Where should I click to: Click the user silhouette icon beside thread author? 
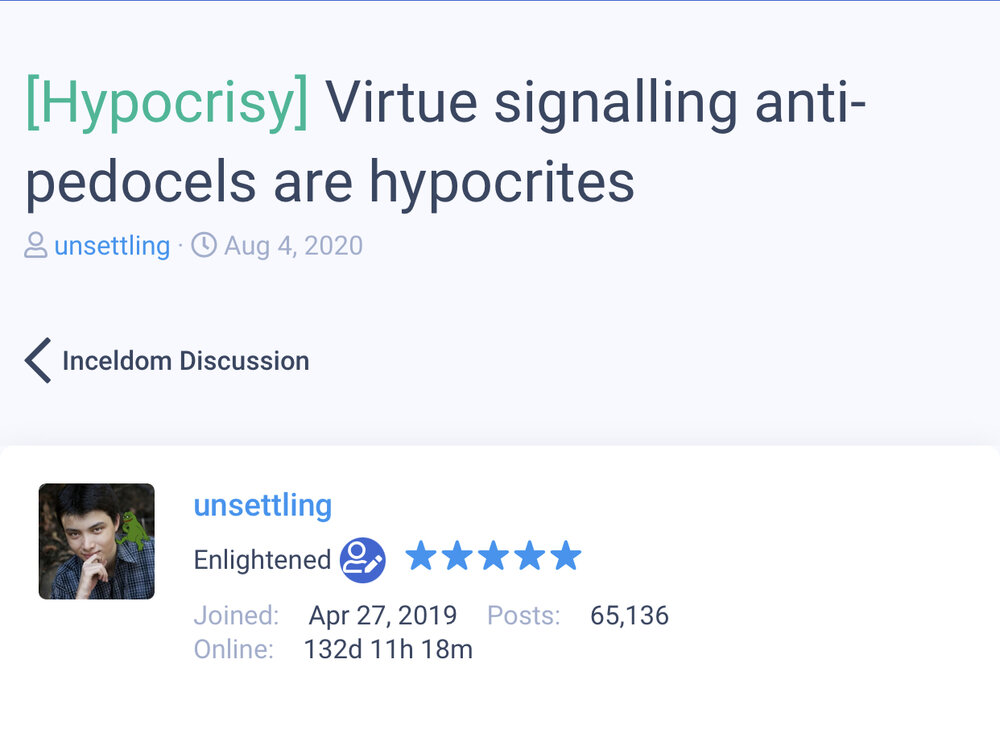[36, 245]
